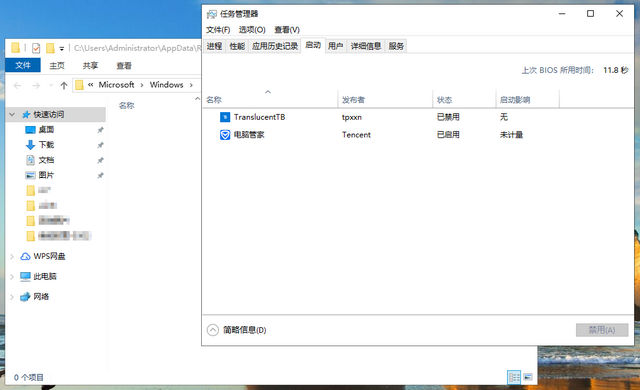Unpin 下载 using its pin icon

point(100,145)
